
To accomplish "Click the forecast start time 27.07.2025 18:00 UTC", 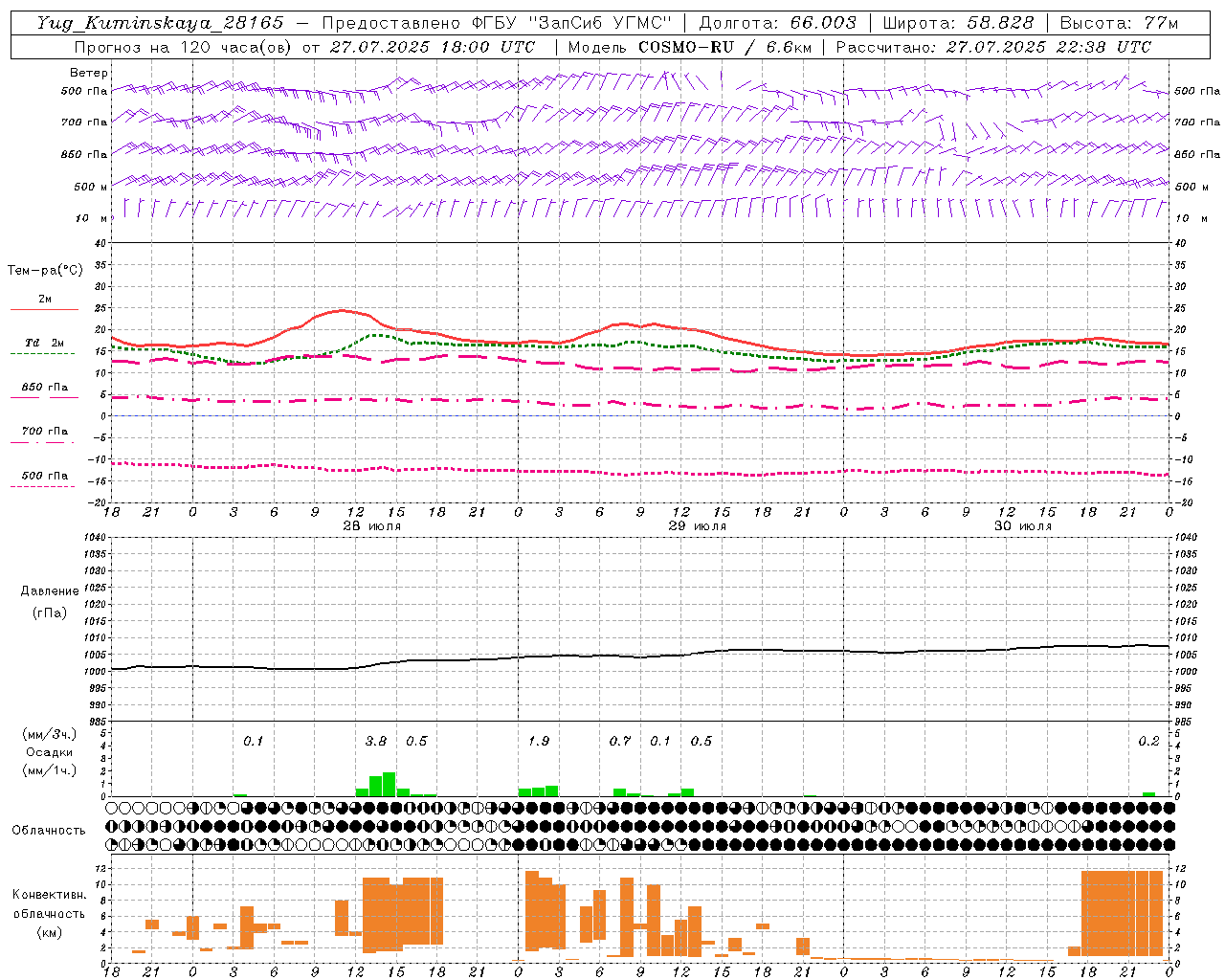I will [433, 47].
